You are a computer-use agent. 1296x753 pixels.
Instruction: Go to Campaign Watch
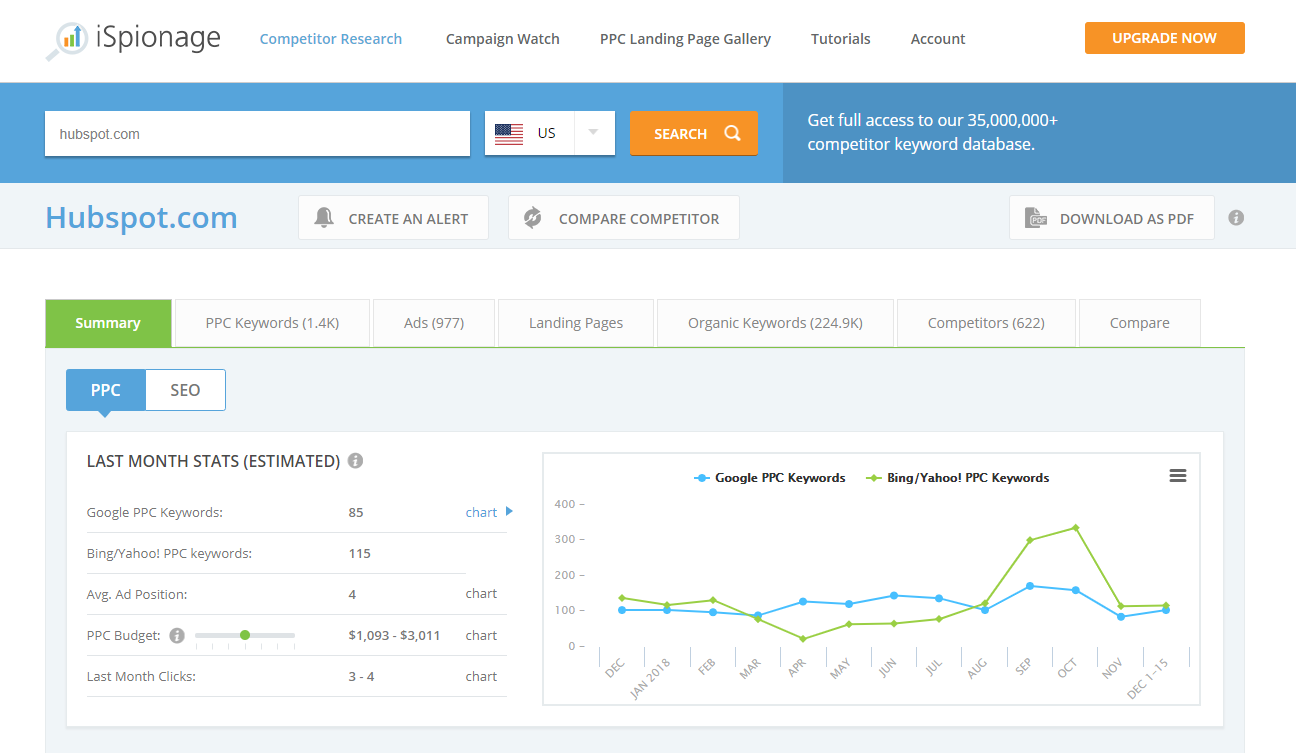[x=503, y=39]
